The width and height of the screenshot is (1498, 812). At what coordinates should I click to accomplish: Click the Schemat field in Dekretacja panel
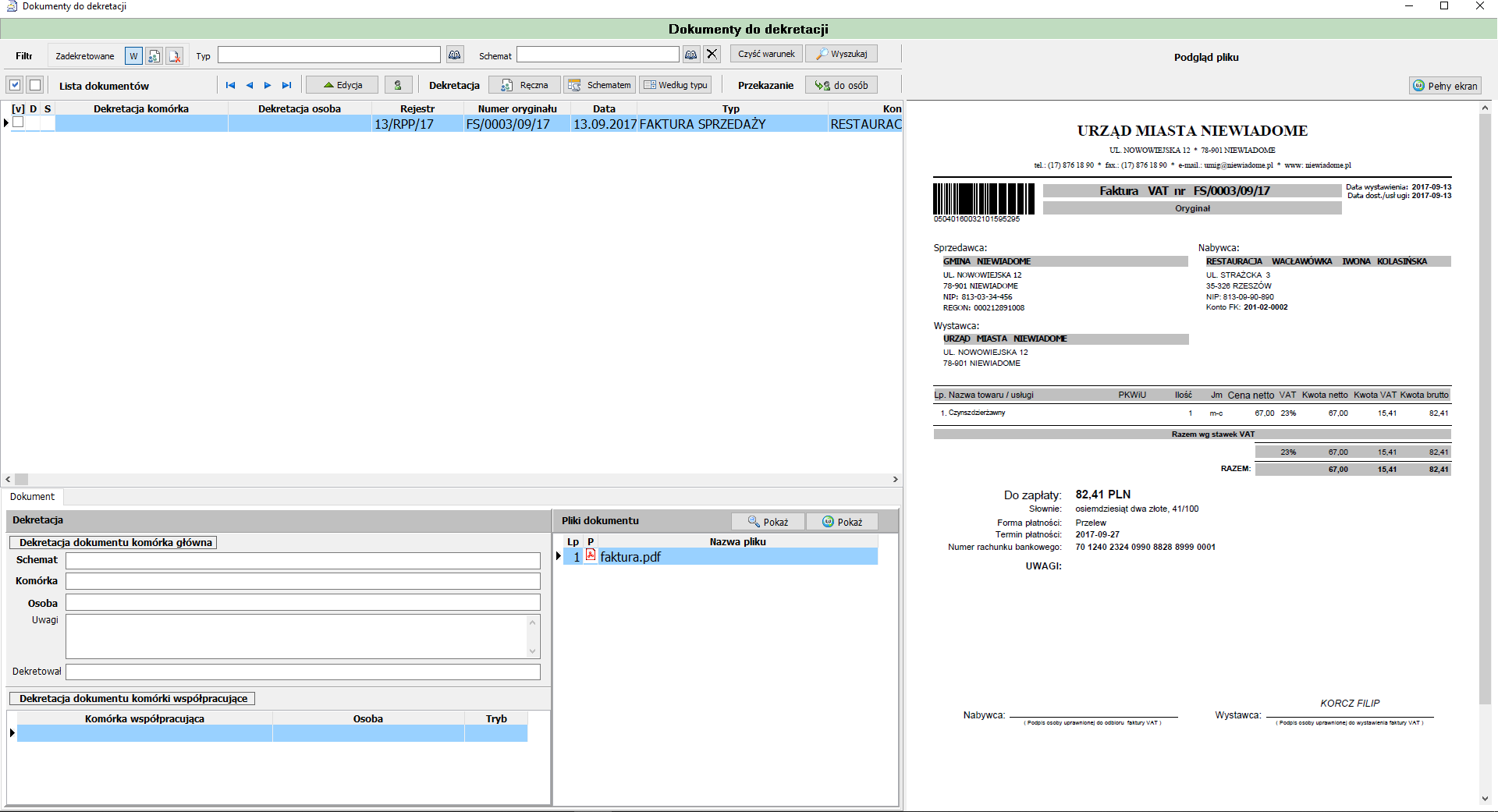(x=303, y=560)
